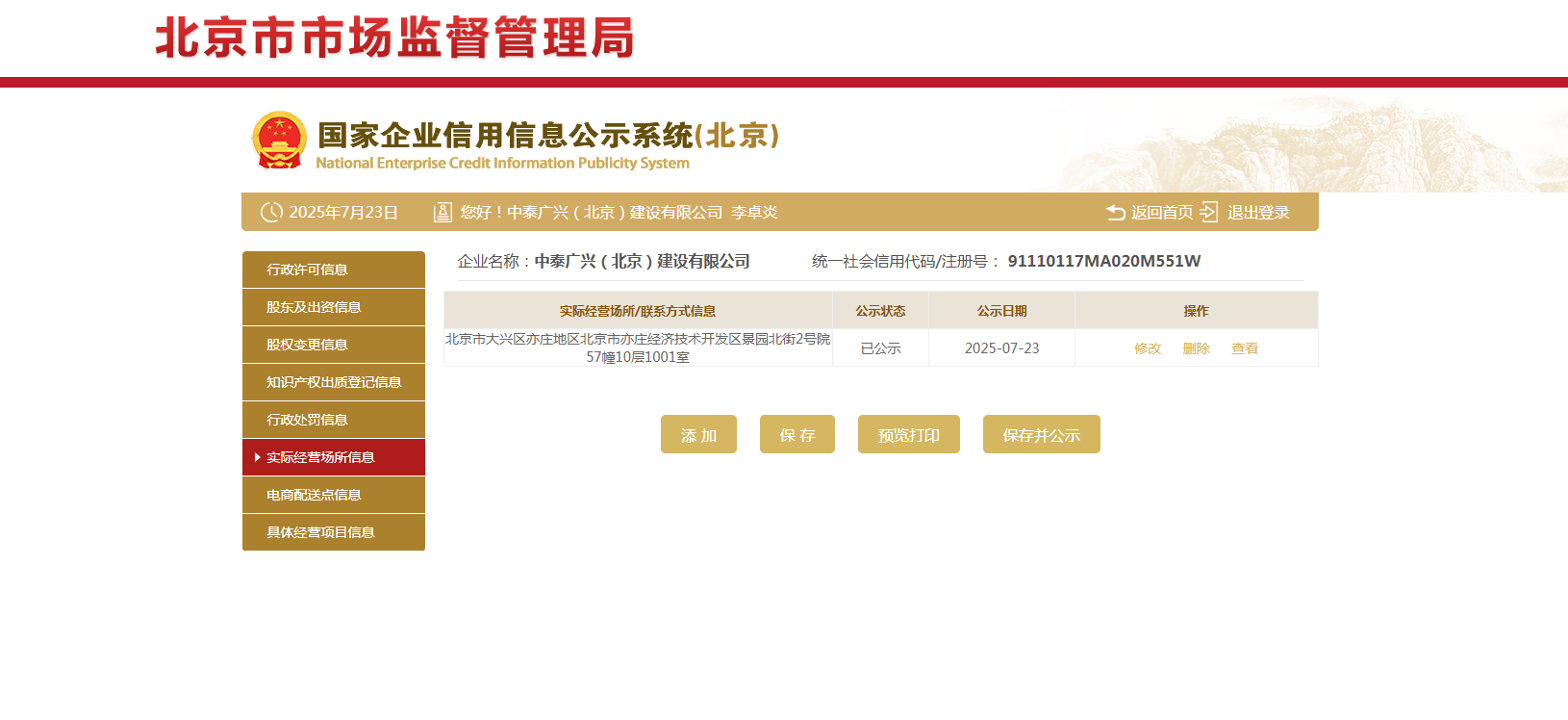The height and width of the screenshot is (720, 1568).
Task: Click the company name after 企业名称
Action: [643, 261]
